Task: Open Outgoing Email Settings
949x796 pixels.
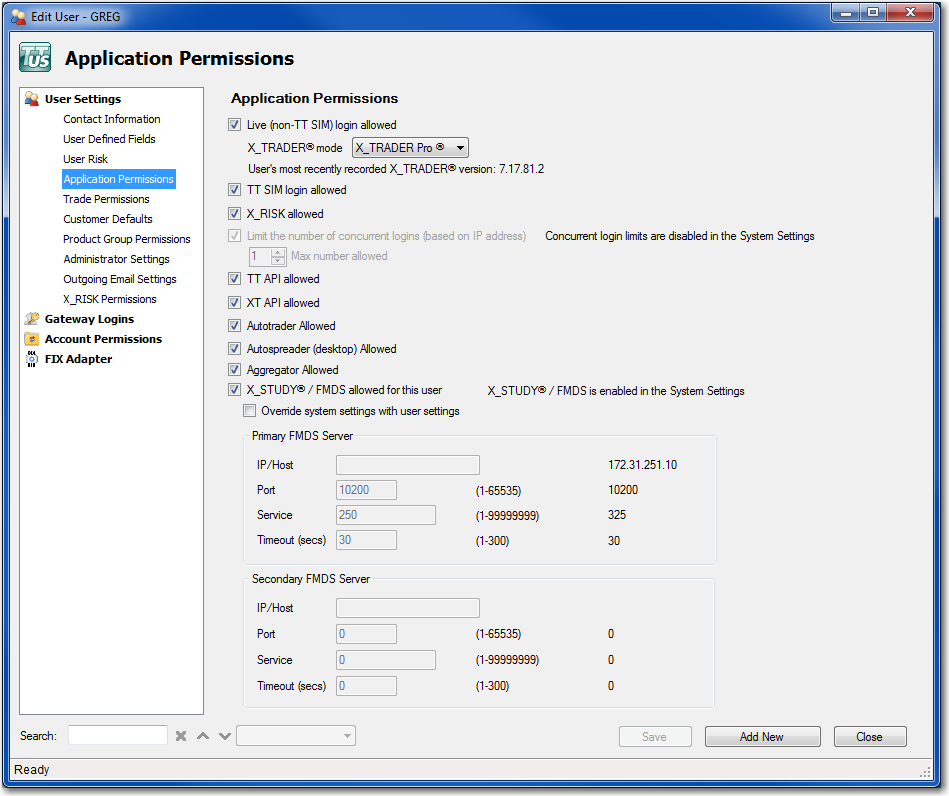Action: (x=120, y=279)
